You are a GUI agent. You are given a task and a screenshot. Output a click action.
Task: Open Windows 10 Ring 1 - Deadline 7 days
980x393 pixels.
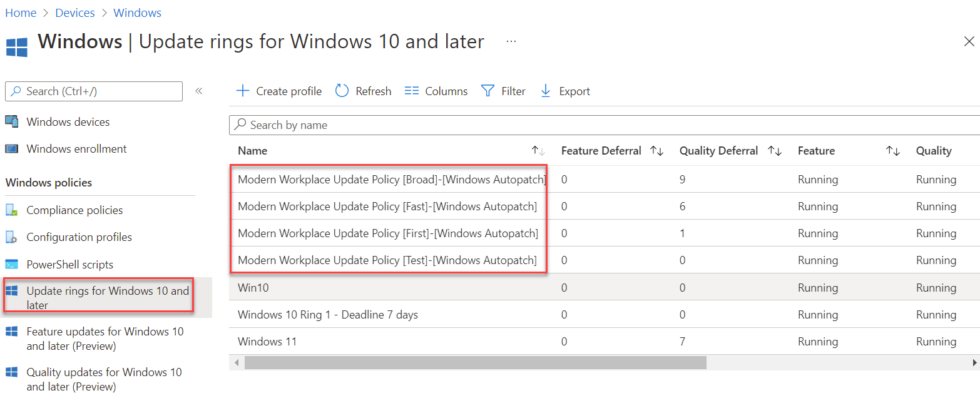click(328, 315)
